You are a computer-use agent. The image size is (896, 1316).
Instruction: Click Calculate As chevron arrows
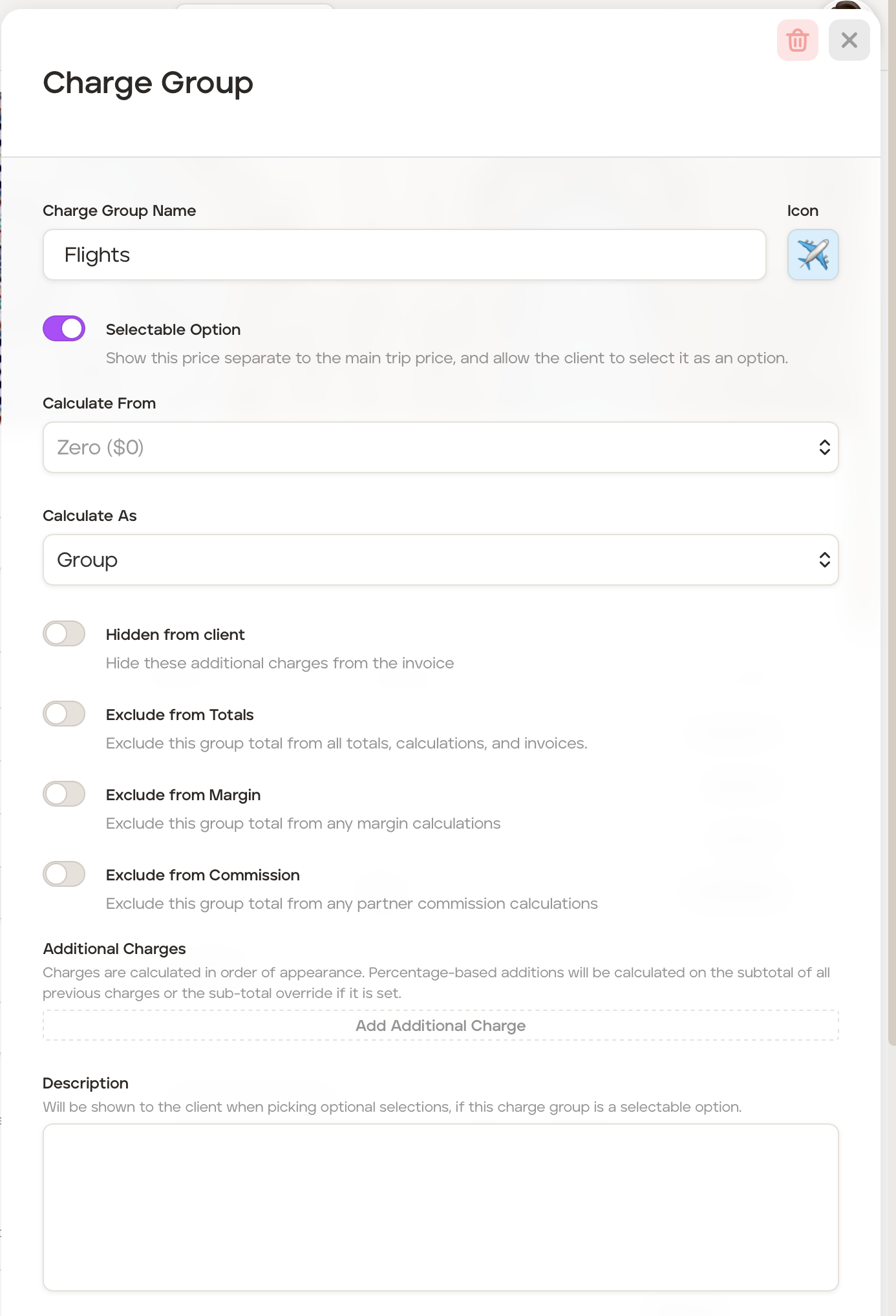(824, 560)
